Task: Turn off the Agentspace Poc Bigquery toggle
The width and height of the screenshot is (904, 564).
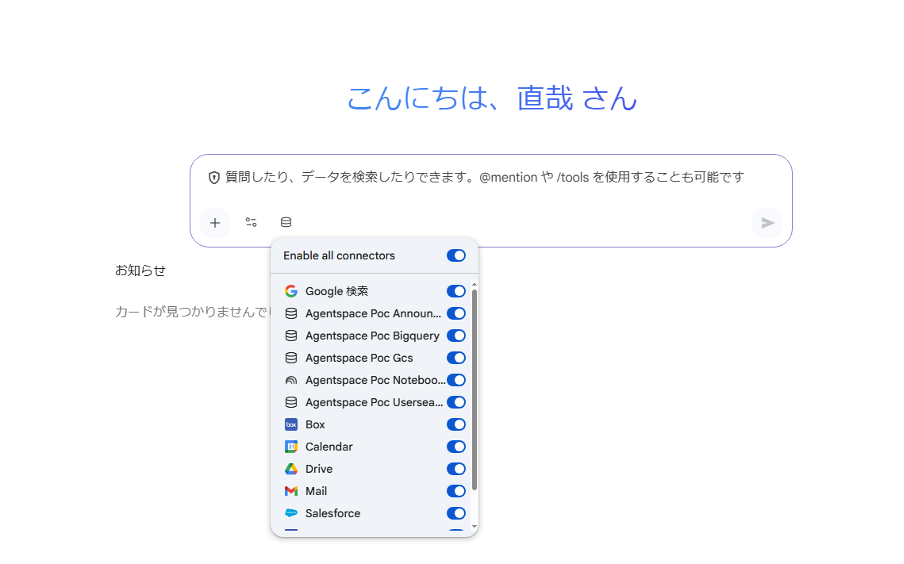Action: 456,336
